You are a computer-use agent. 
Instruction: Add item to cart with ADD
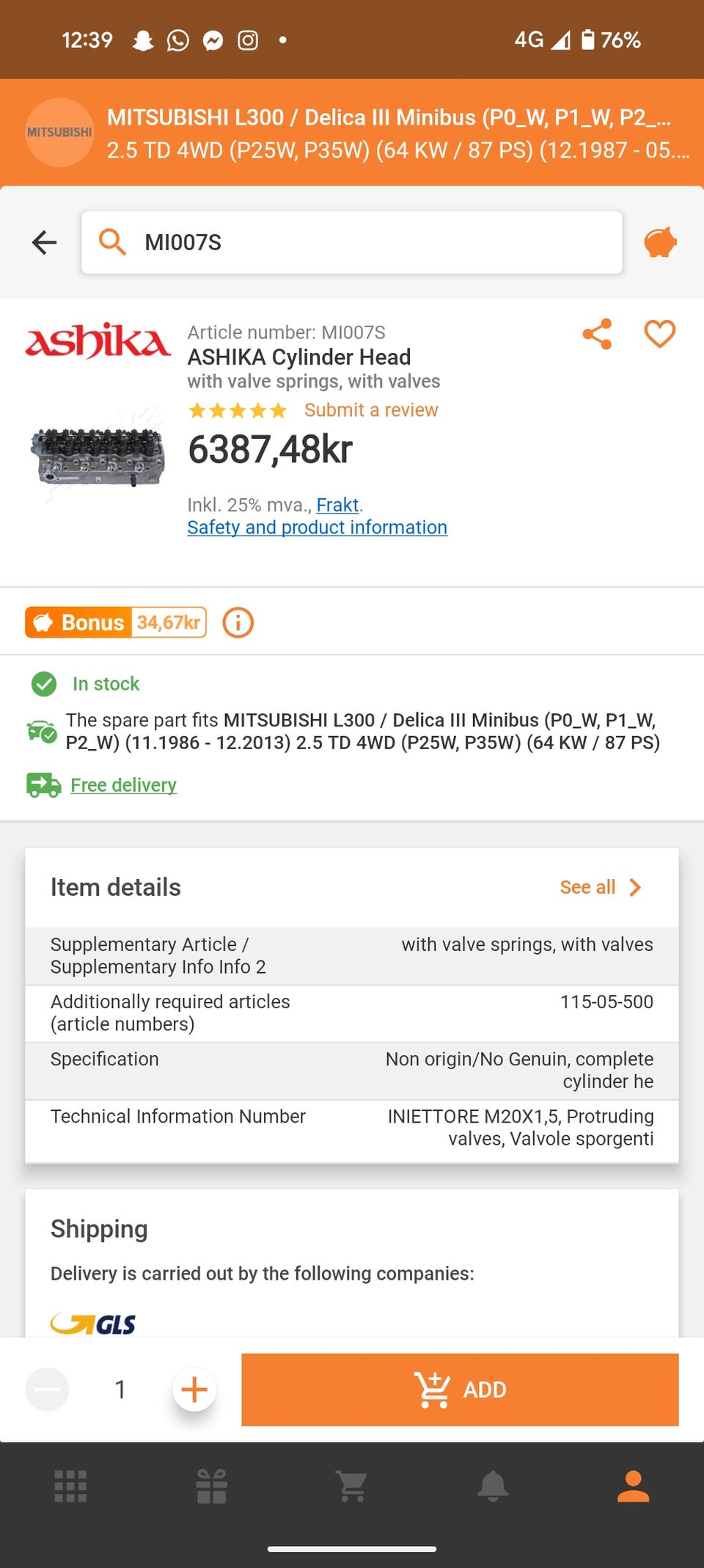click(460, 1390)
